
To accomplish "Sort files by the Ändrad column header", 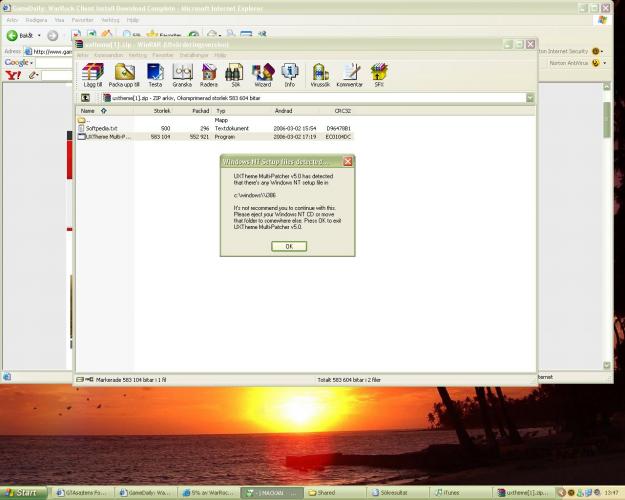I will click(x=284, y=111).
